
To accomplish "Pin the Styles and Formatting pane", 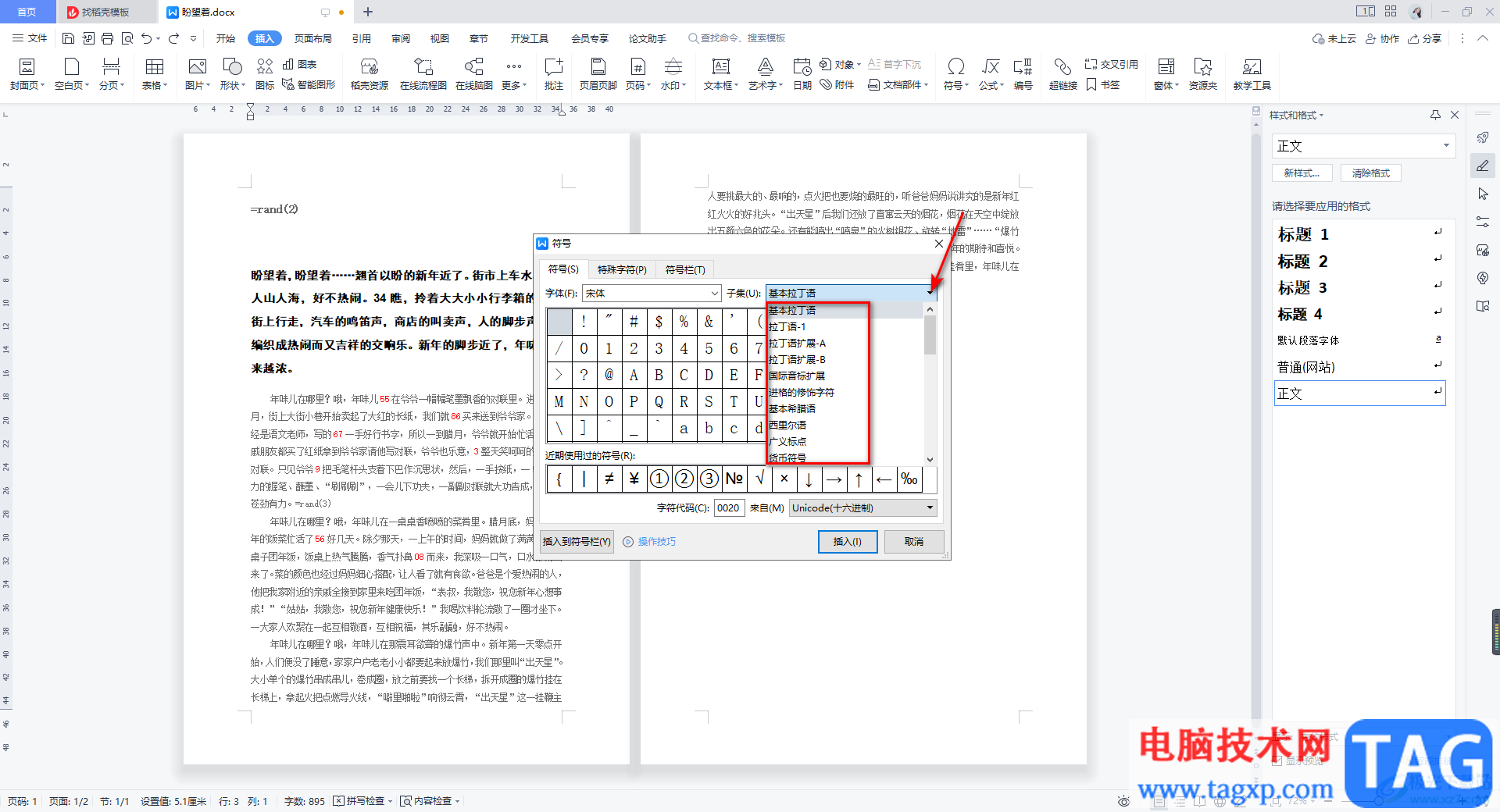I will [x=1435, y=115].
